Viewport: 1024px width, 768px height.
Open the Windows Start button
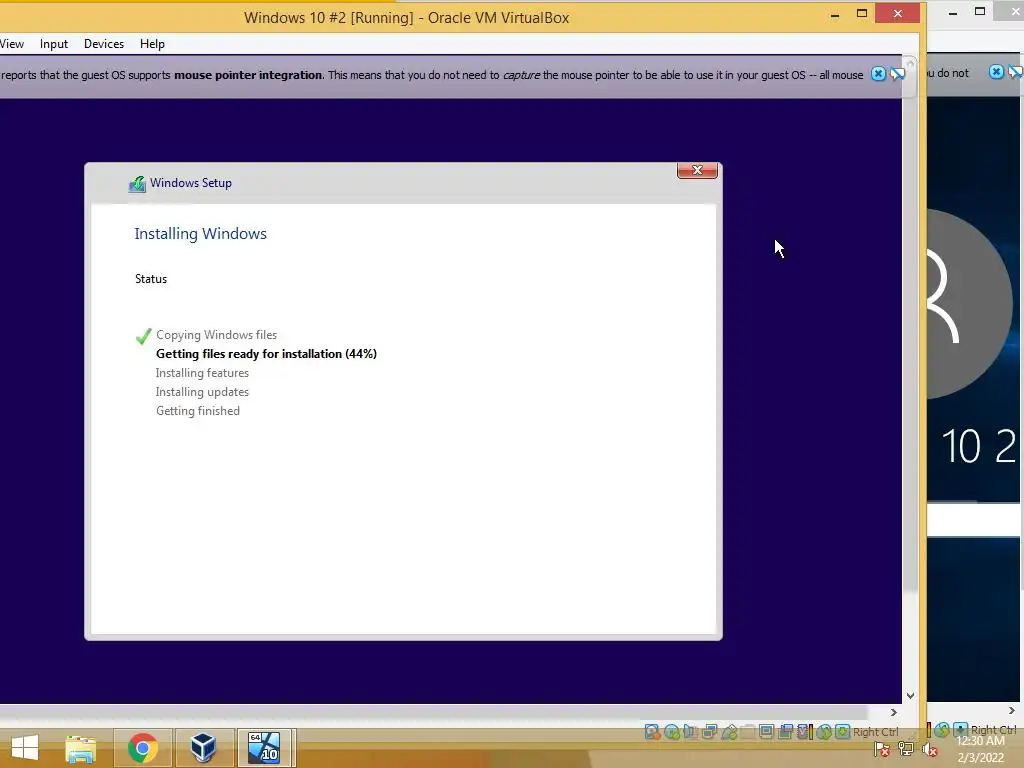[25, 748]
